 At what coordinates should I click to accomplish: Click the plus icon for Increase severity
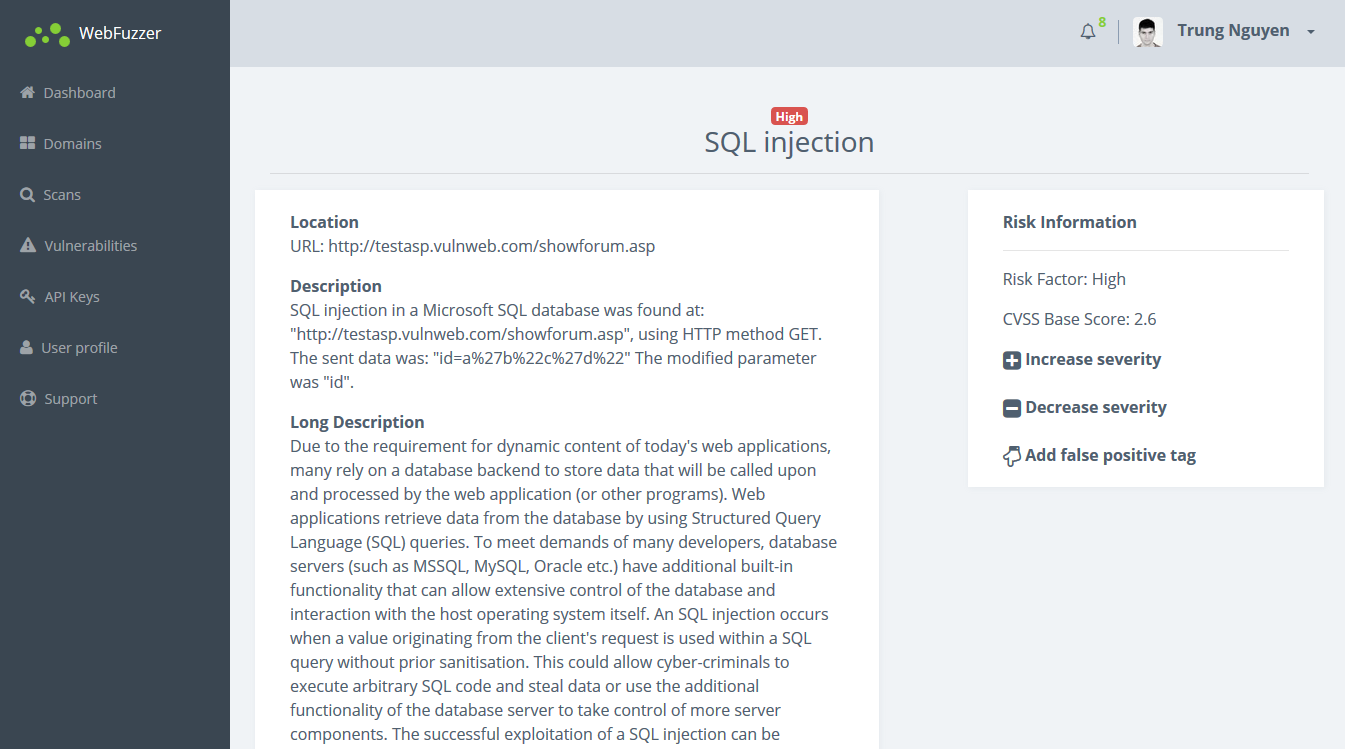[1012, 360]
